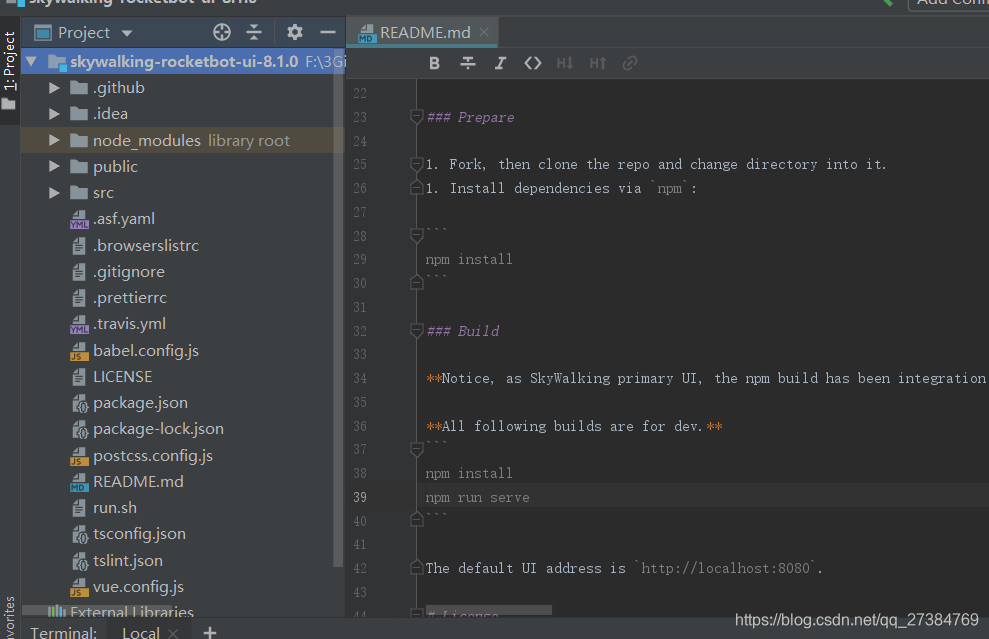The width and height of the screenshot is (989, 639).
Task: Close the Local terminal tab
Action: [173, 633]
